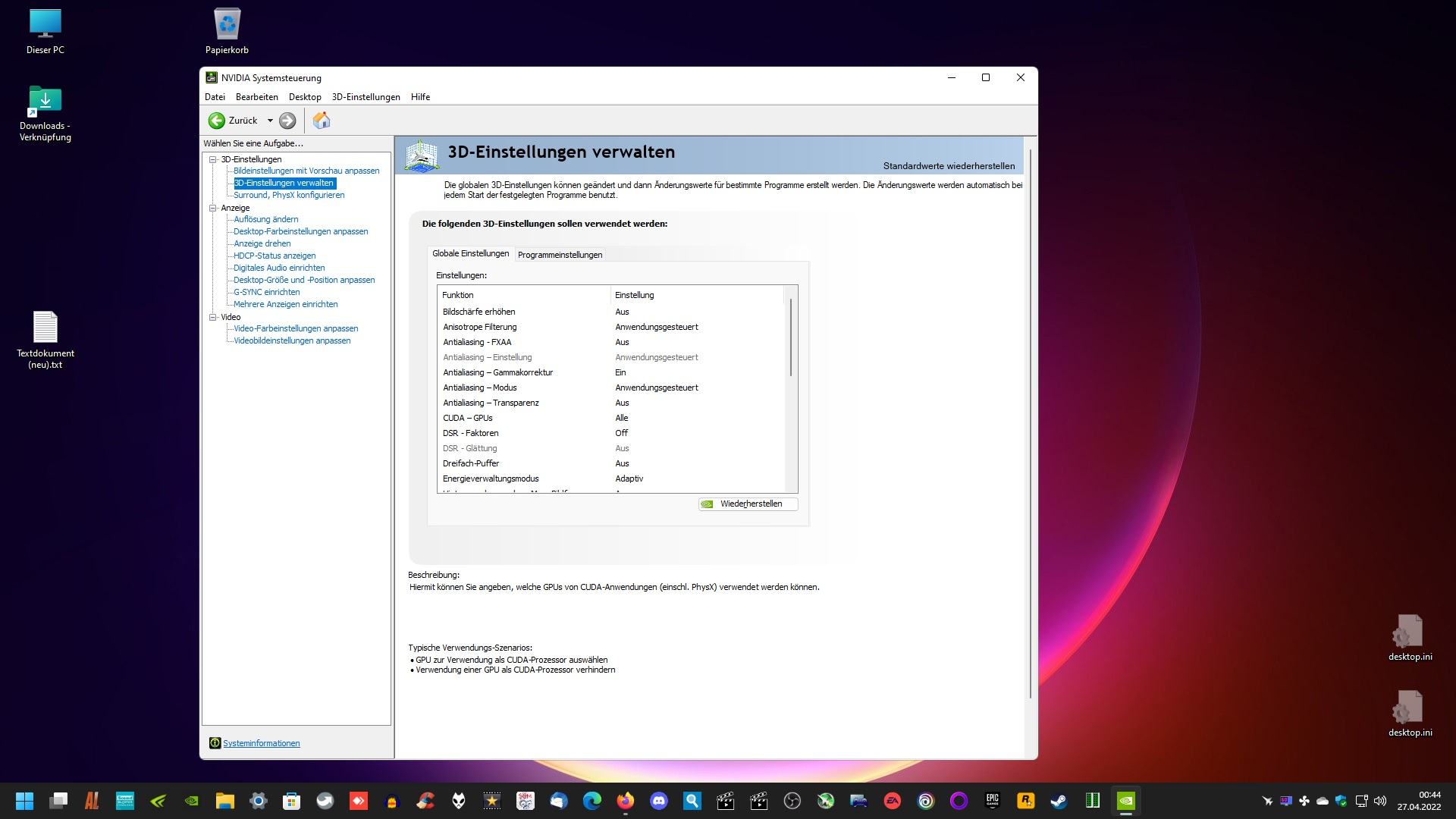This screenshot has width=1456, height=819.
Task: Open Mehrere Anzeigen einrichten page
Action: pyautogui.click(x=285, y=304)
